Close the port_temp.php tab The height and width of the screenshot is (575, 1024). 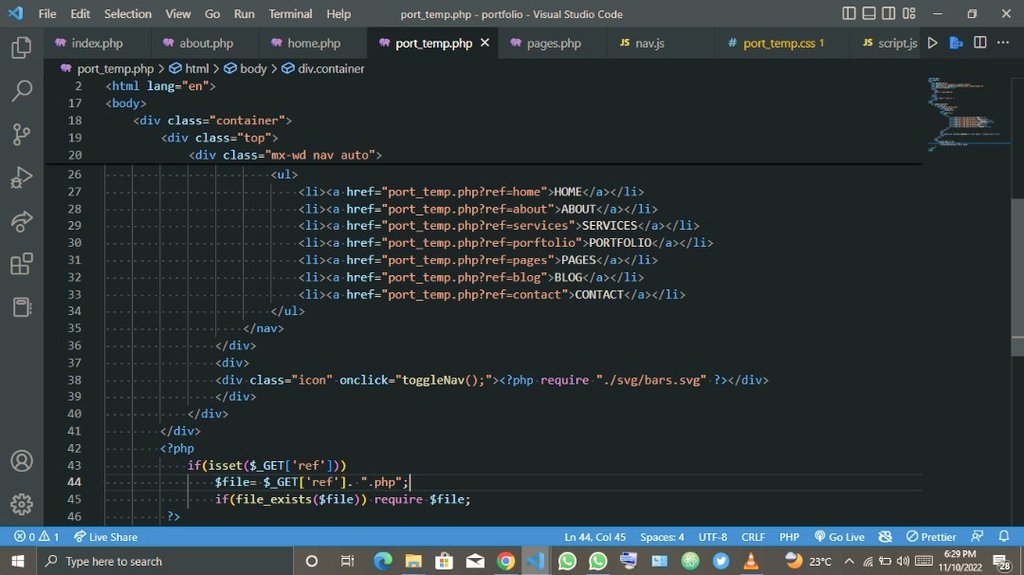pos(485,42)
